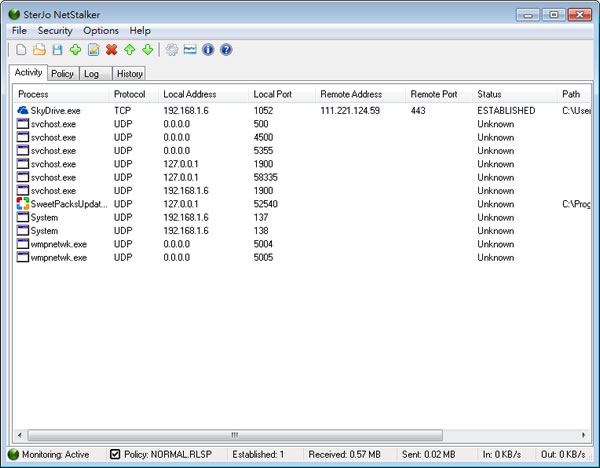600x468 pixels.
Task: Click the green plus Add rule icon
Action: [x=75, y=49]
